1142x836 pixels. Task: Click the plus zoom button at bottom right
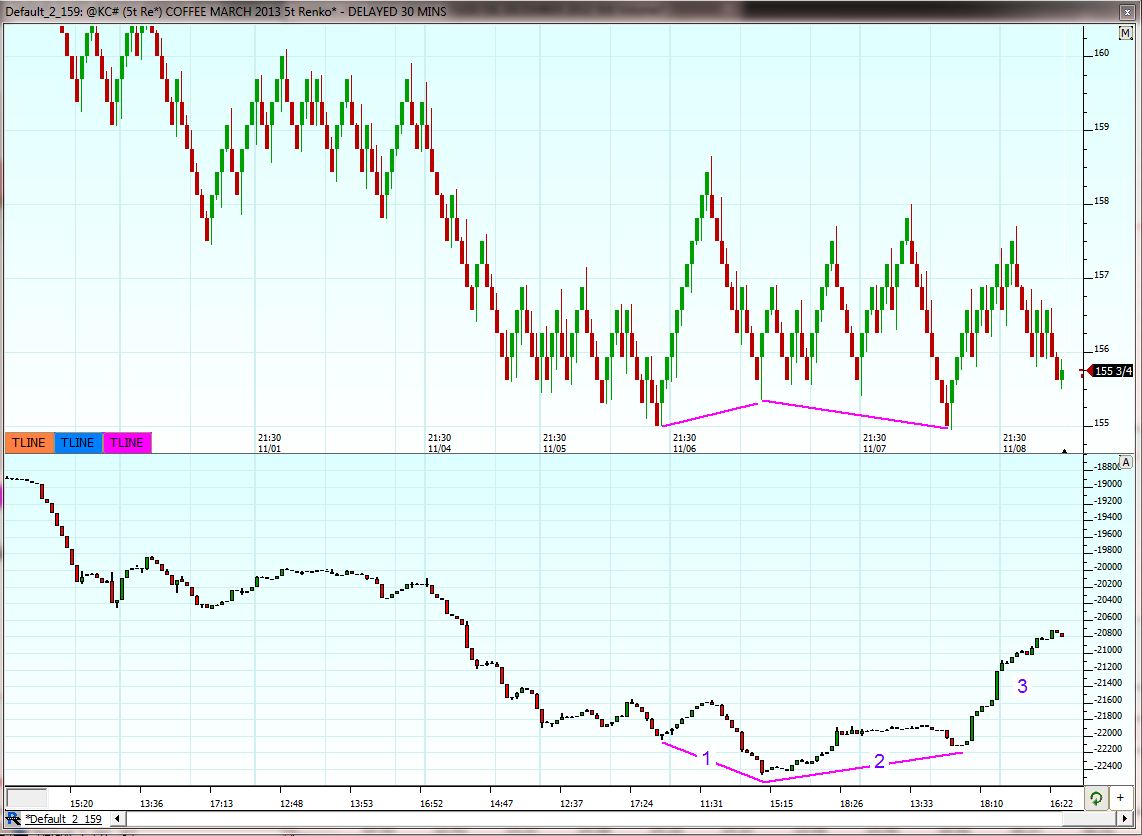pyautogui.click(x=1120, y=798)
